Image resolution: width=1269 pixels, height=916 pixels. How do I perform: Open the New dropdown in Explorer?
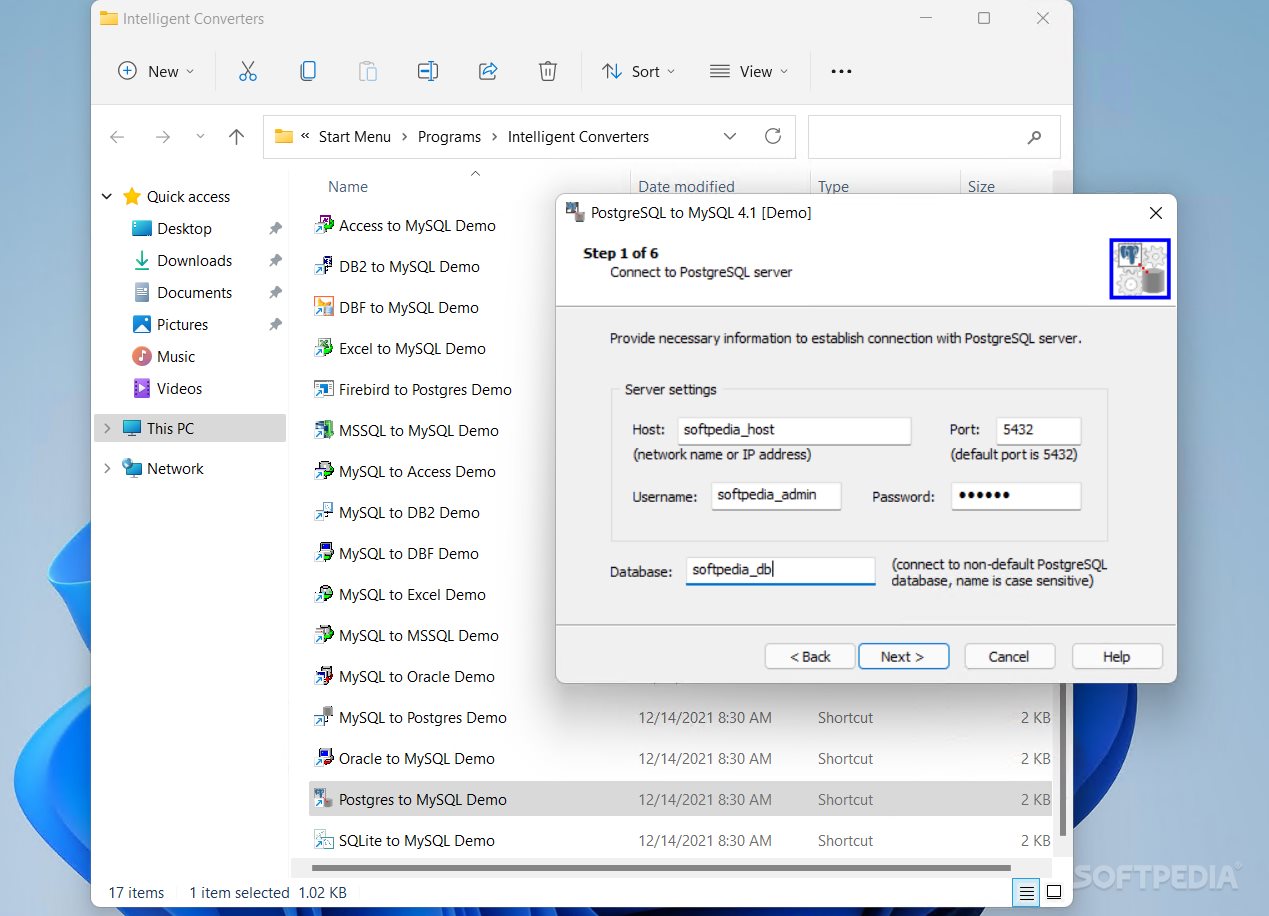pyautogui.click(x=156, y=71)
